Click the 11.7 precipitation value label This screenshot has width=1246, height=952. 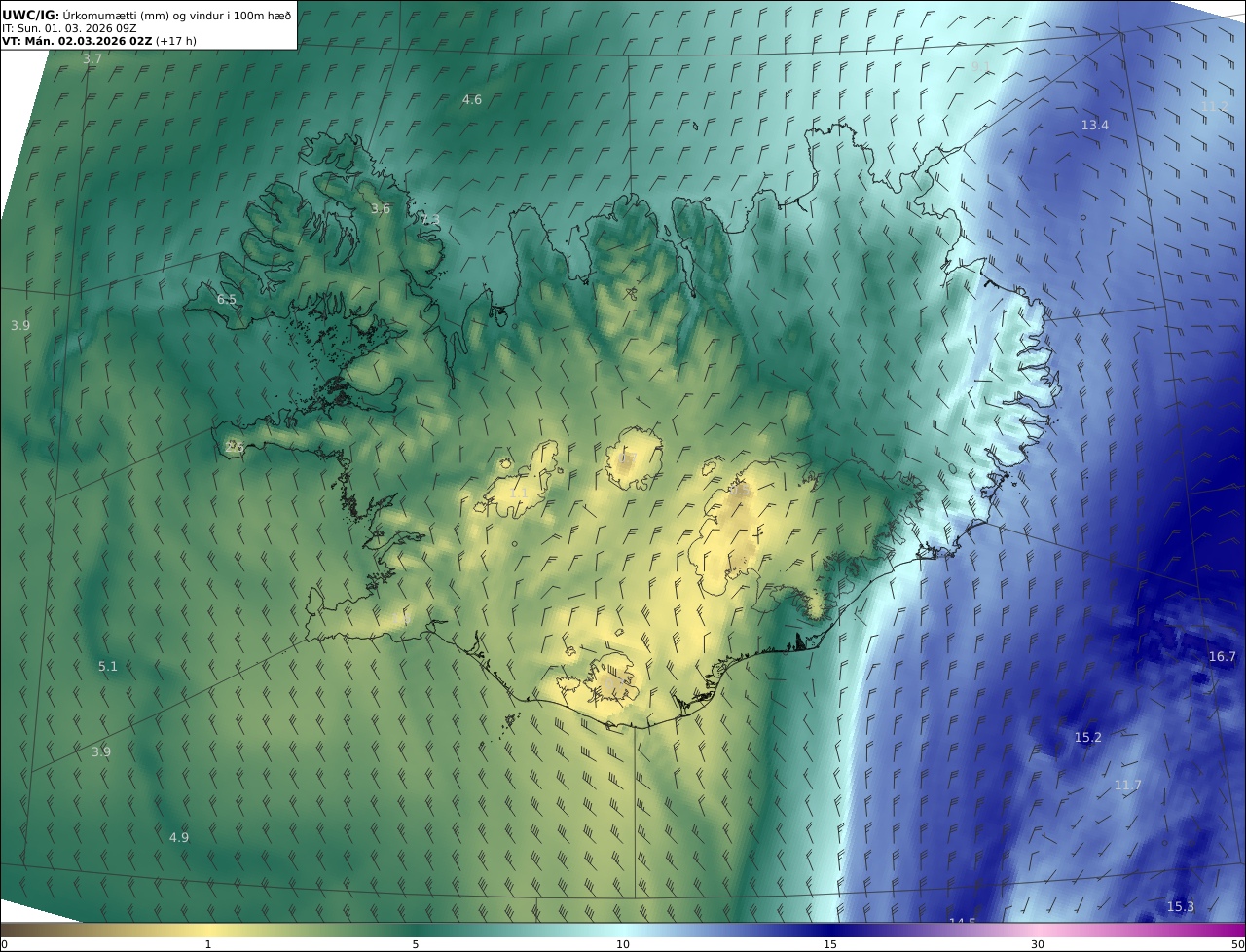tap(1128, 785)
